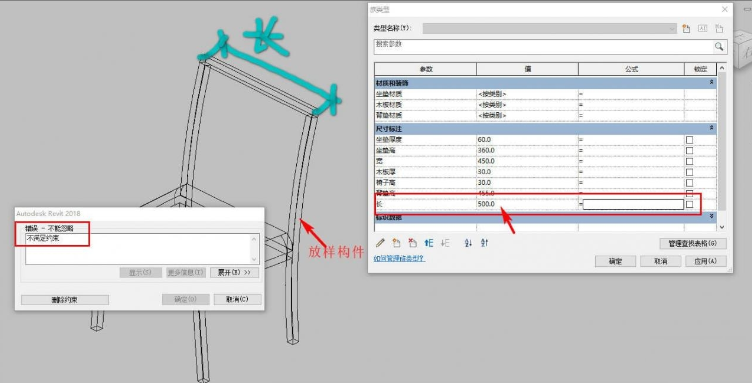Click <按类别> value of 坐垫材质
The image size is (752, 383).
click(492, 94)
